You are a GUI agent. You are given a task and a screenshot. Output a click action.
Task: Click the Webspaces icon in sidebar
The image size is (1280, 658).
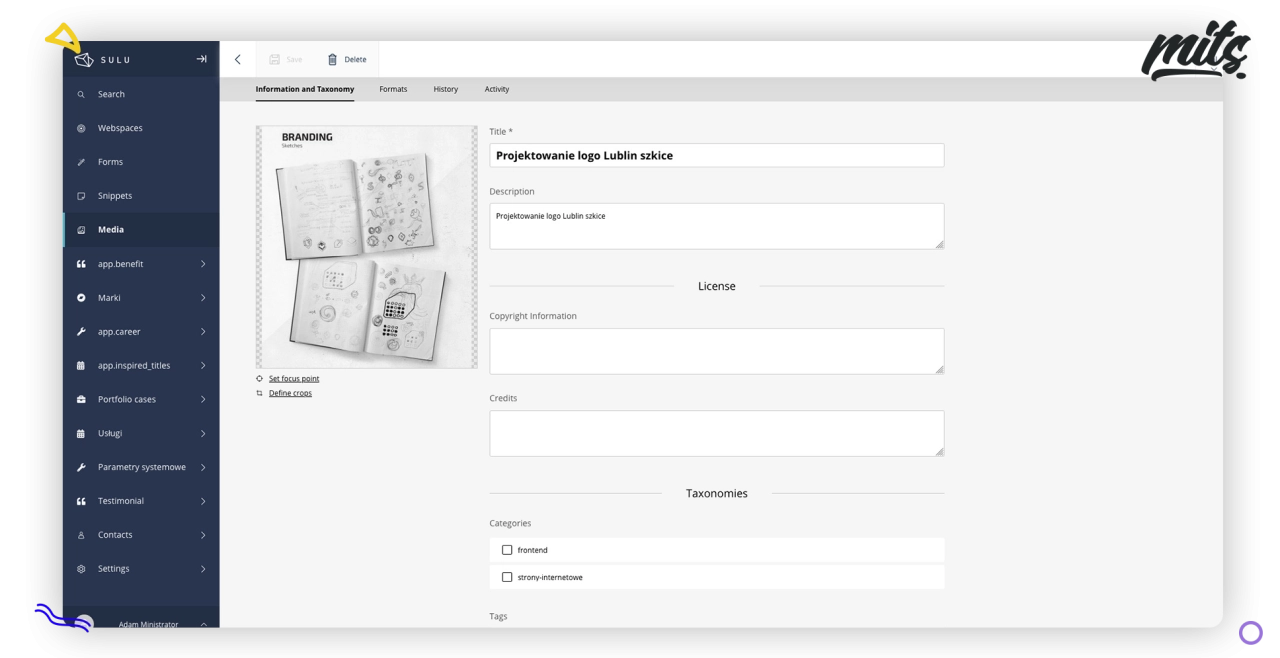click(x=81, y=128)
